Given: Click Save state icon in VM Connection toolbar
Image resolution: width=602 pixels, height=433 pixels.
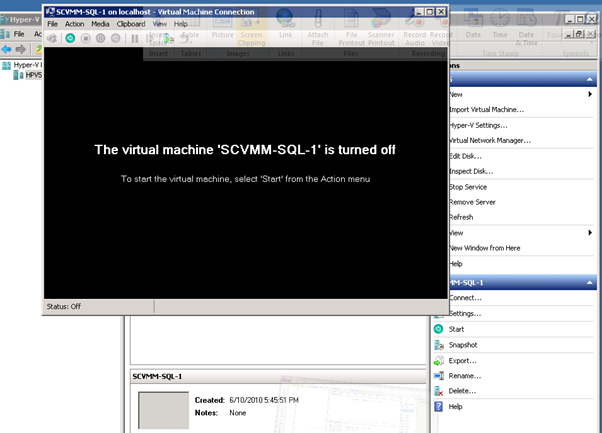Looking at the screenshot, I should (x=116, y=38).
